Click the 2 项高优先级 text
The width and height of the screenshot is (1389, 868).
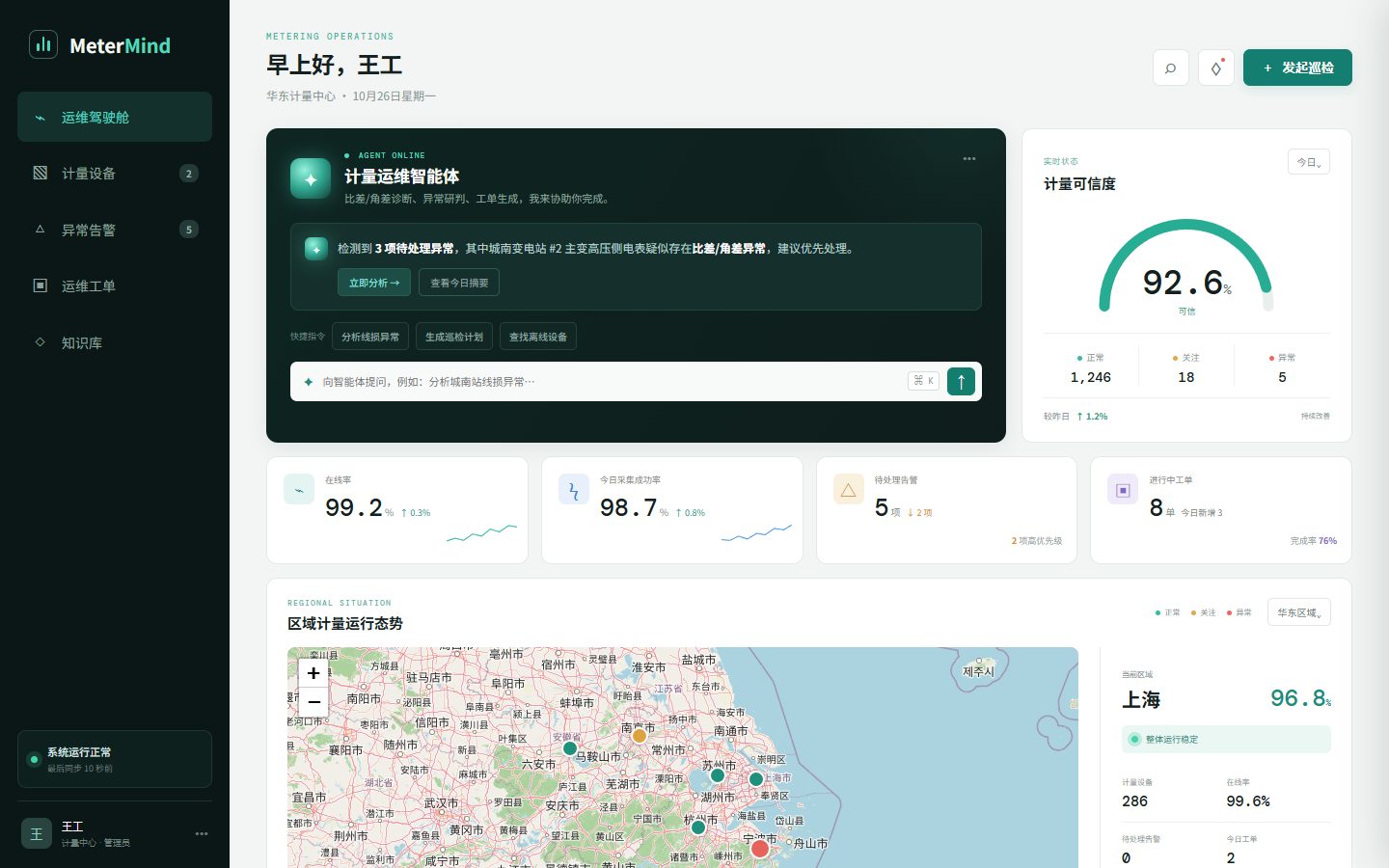coord(1037,541)
